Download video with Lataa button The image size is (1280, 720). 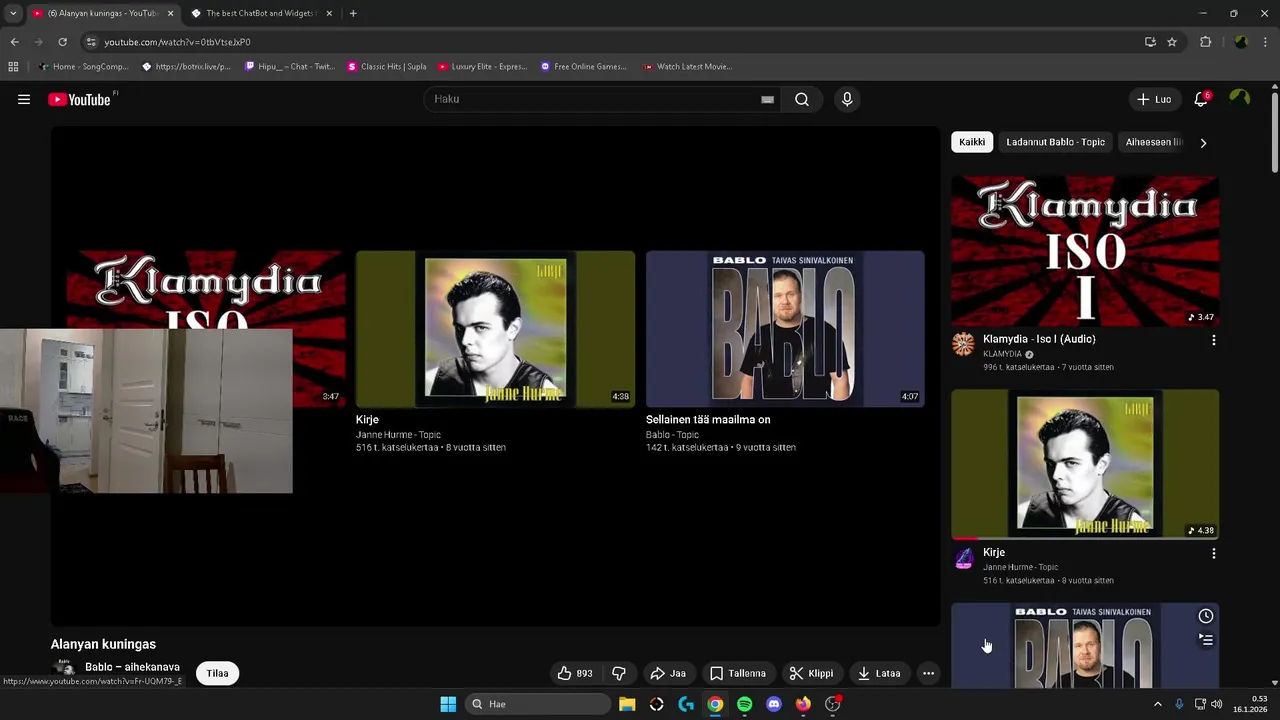pyautogui.click(x=879, y=673)
